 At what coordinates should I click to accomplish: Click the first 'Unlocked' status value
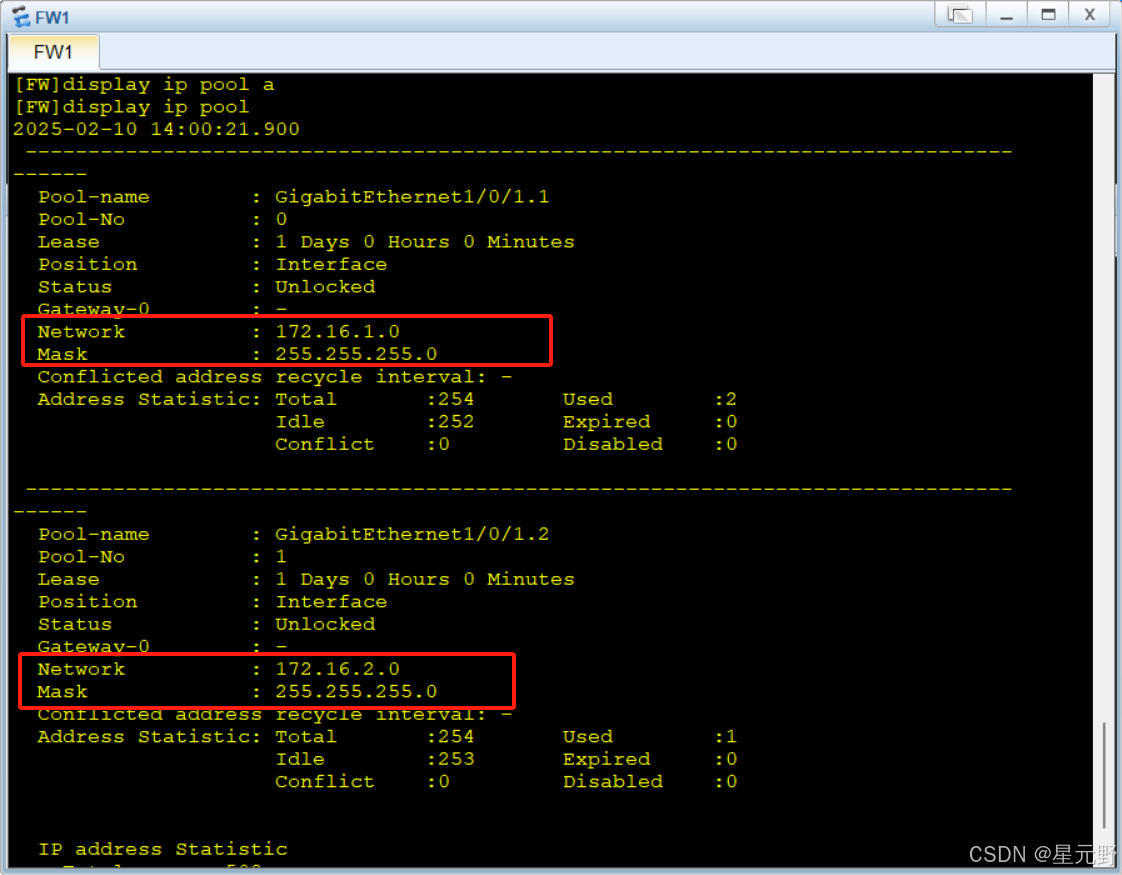click(x=326, y=287)
